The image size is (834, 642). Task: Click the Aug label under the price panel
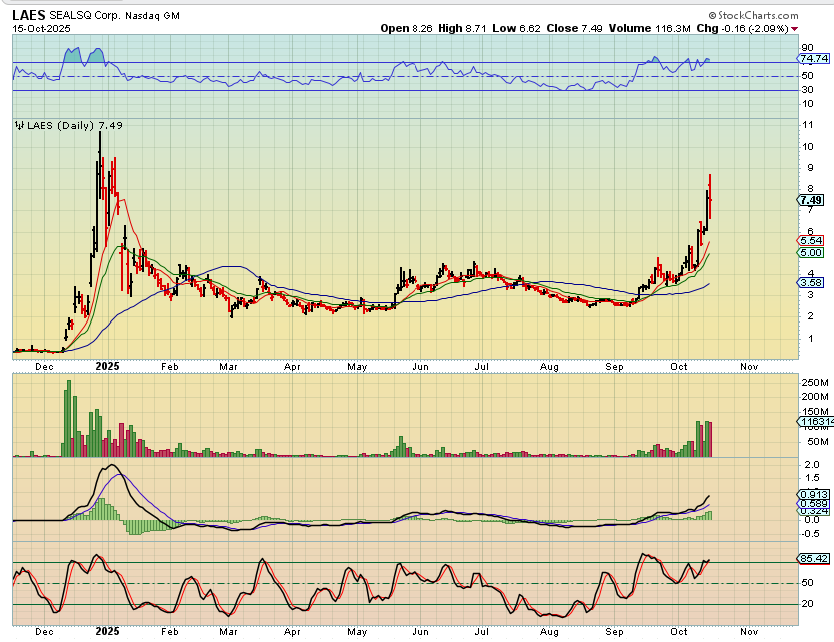(549, 366)
